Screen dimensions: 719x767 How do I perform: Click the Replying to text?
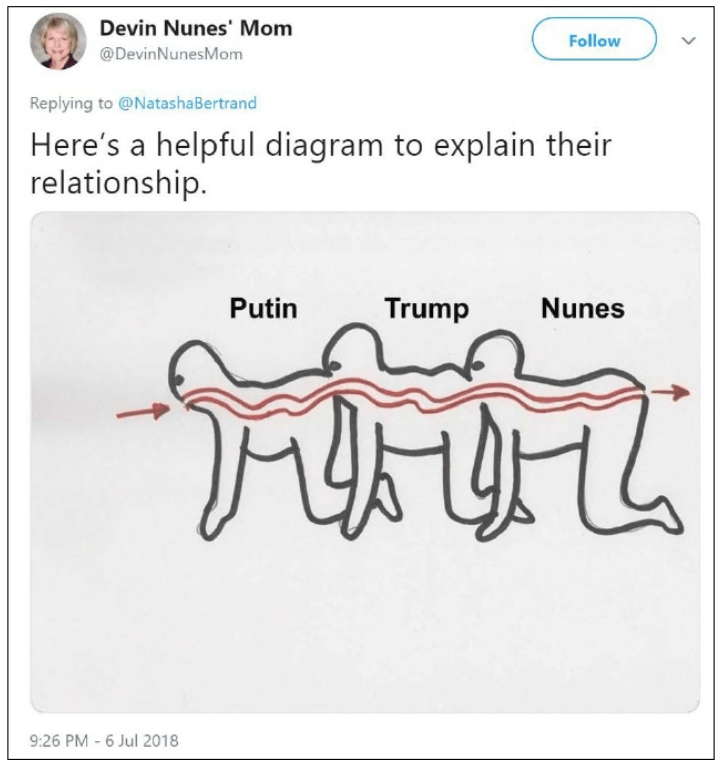(71, 103)
